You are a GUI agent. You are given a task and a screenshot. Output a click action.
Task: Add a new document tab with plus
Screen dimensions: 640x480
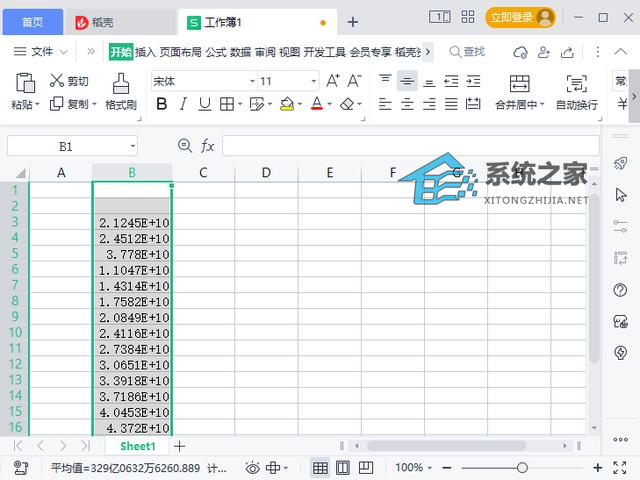[x=353, y=22]
